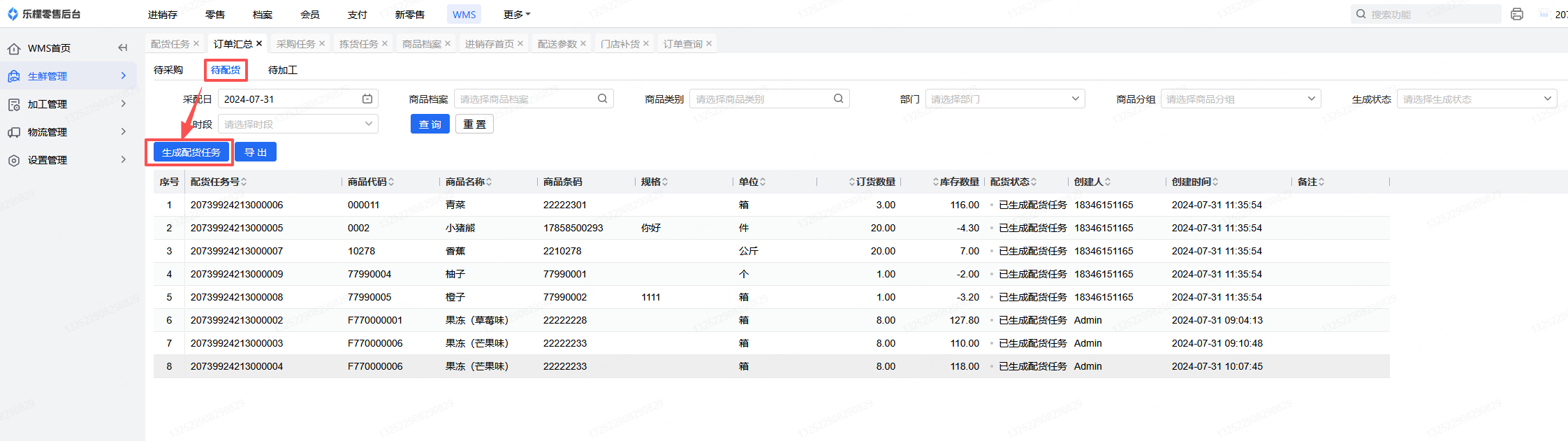Open the 更多 top menu
1568x441 pixels.
click(x=517, y=14)
